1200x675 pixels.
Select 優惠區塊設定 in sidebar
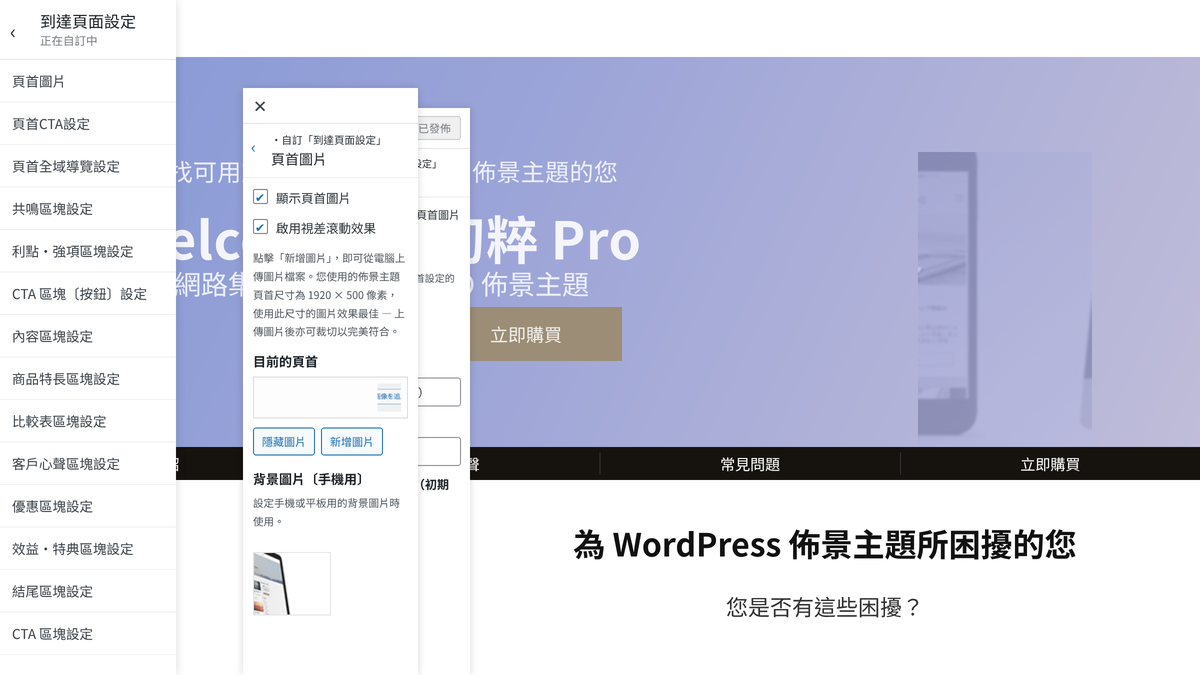coord(88,506)
